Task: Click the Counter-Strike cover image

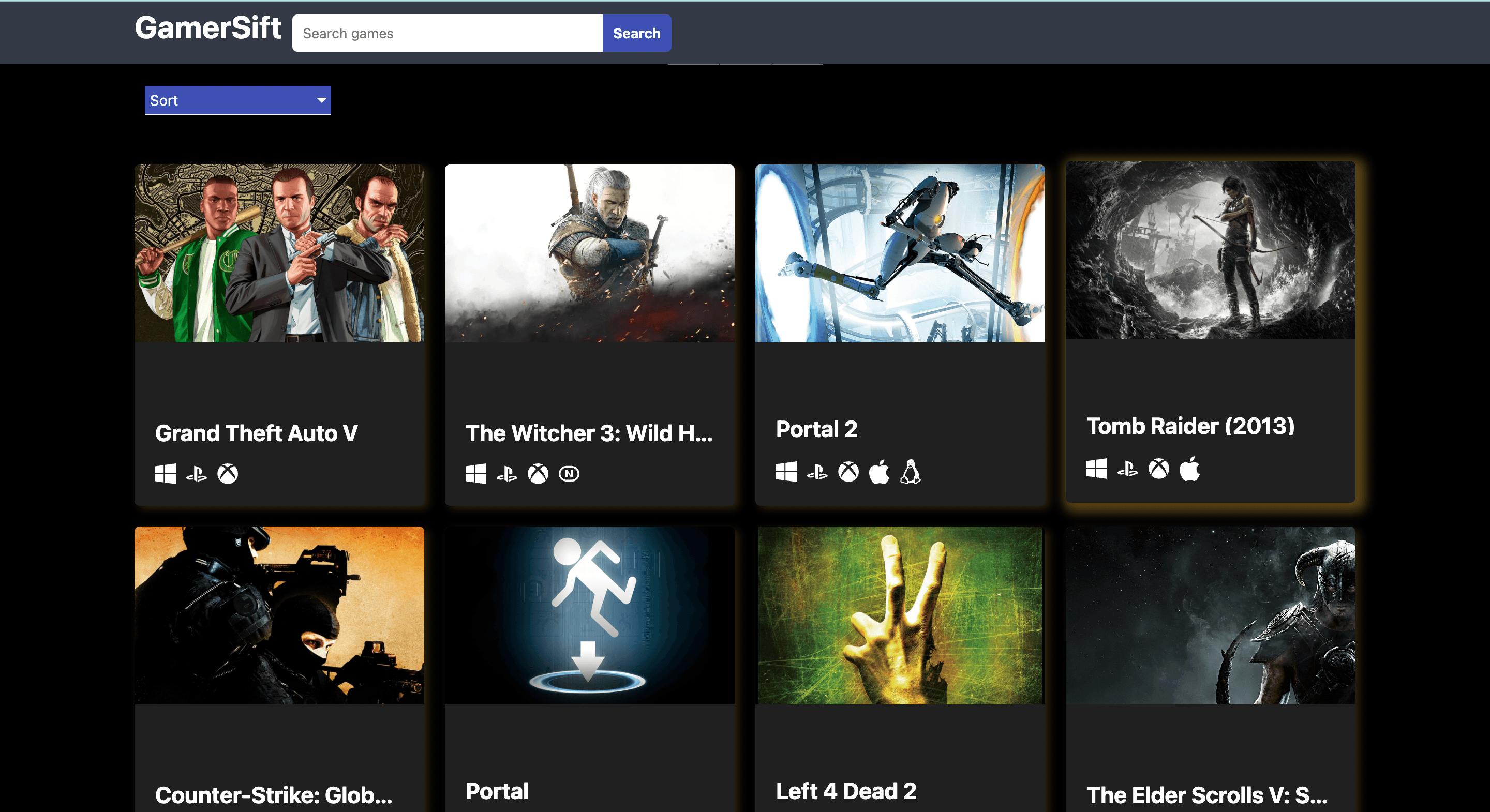Action: click(x=279, y=615)
